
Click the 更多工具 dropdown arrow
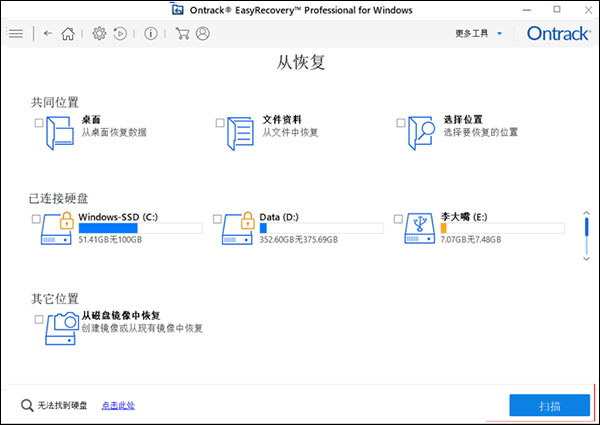[499, 34]
